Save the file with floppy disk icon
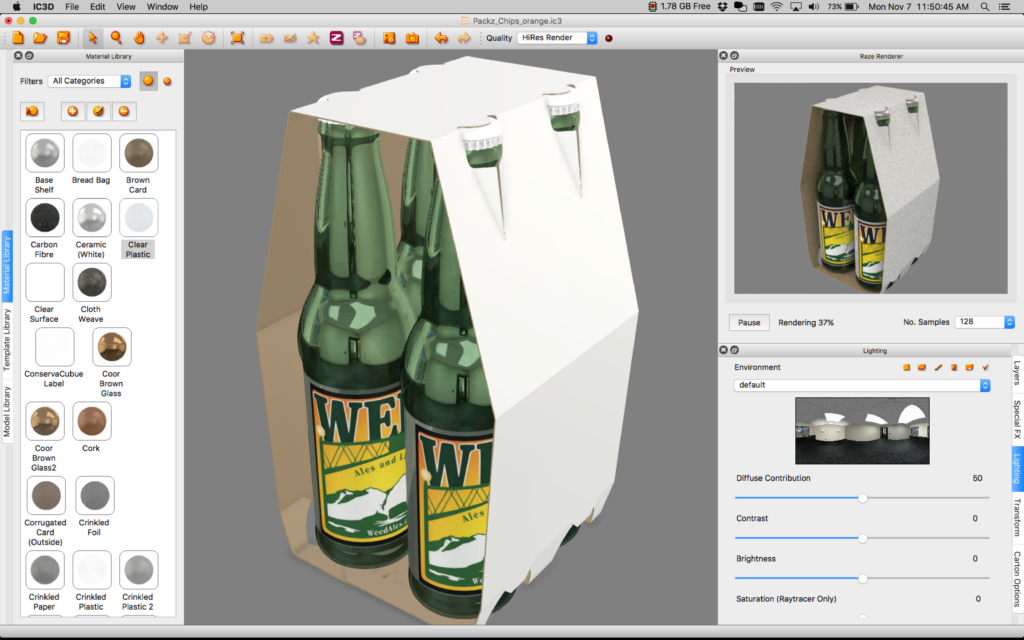This screenshot has height=640, width=1024. coord(63,38)
